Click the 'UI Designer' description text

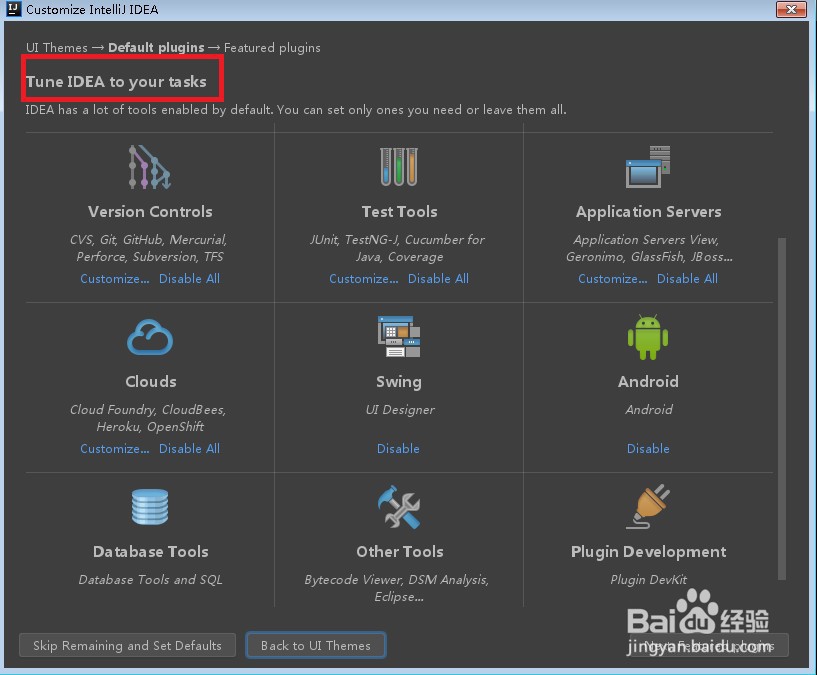[x=400, y=410]
